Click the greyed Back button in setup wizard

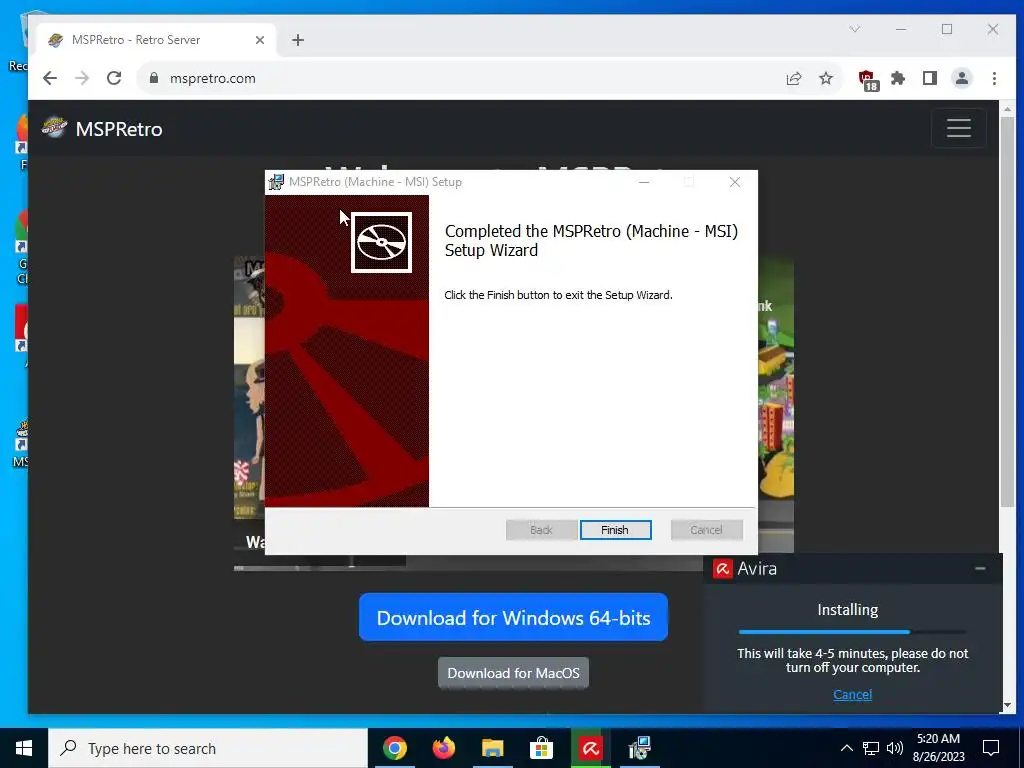pyautogui.click(x=541, y=530)
